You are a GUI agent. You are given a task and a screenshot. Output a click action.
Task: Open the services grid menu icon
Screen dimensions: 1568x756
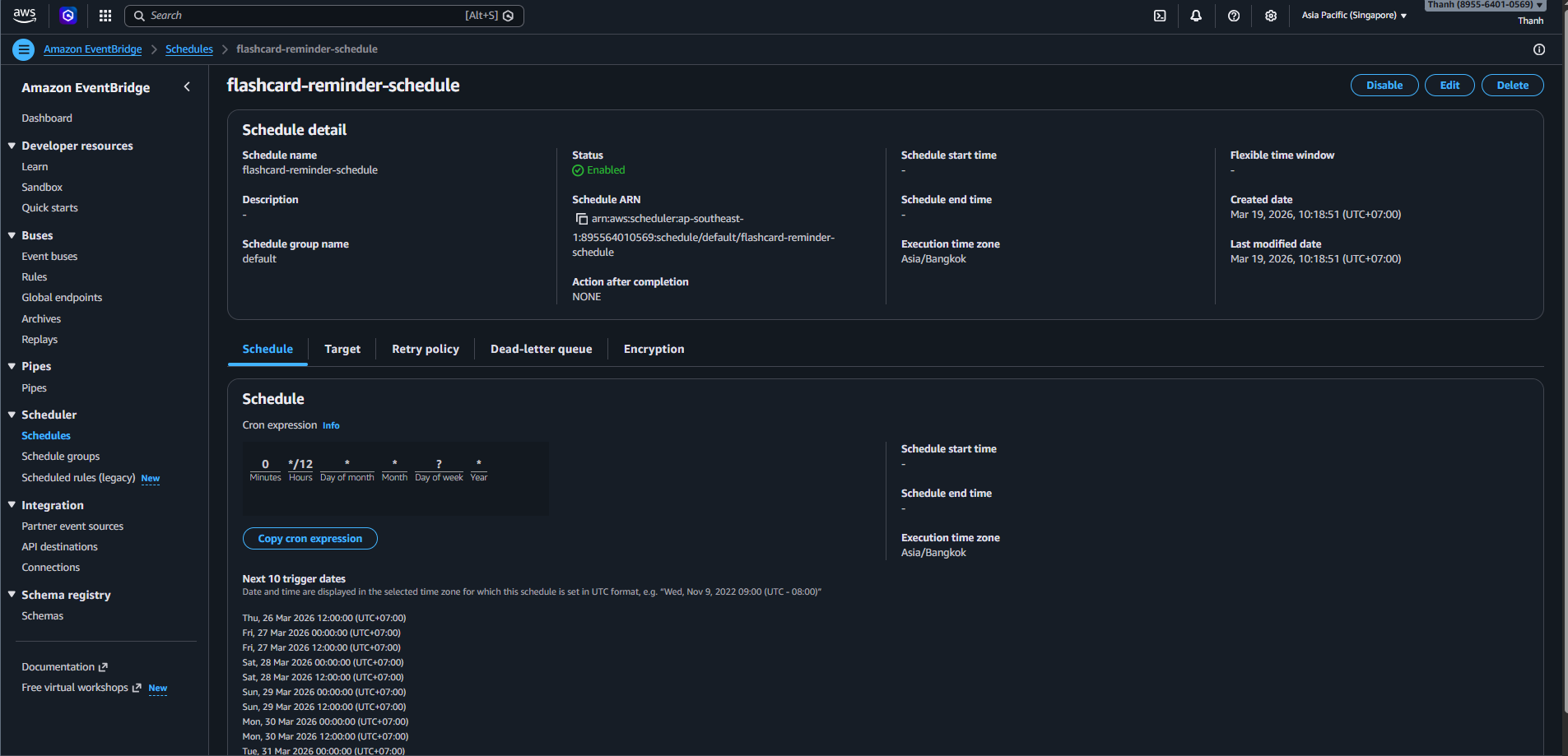click(x=105, y=16)
